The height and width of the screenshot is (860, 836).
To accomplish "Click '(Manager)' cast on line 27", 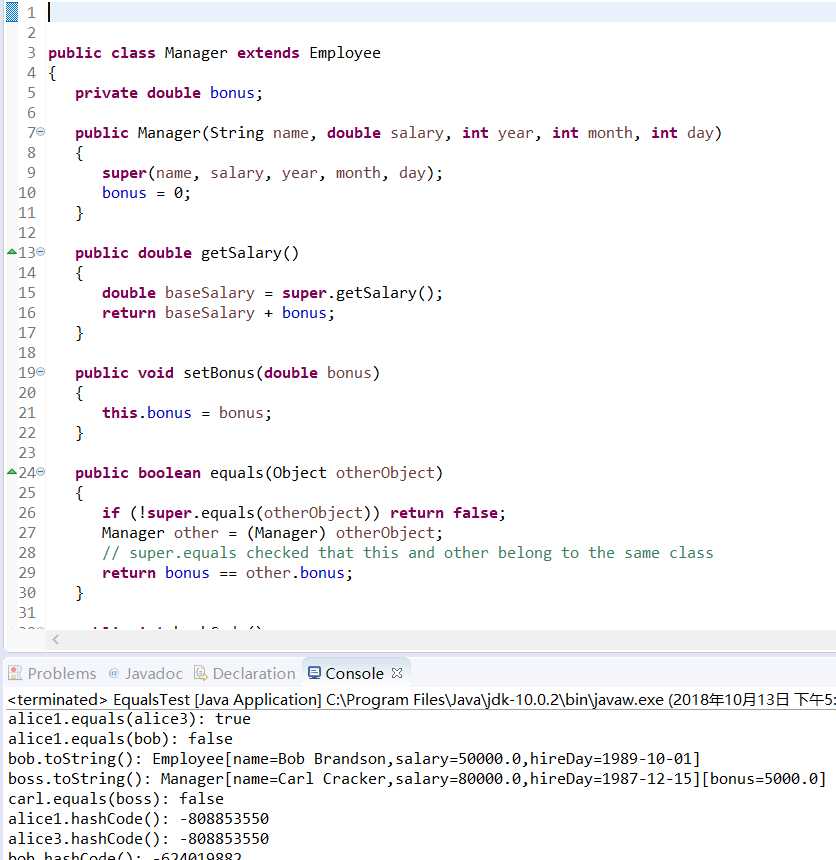I will (286, 533).
